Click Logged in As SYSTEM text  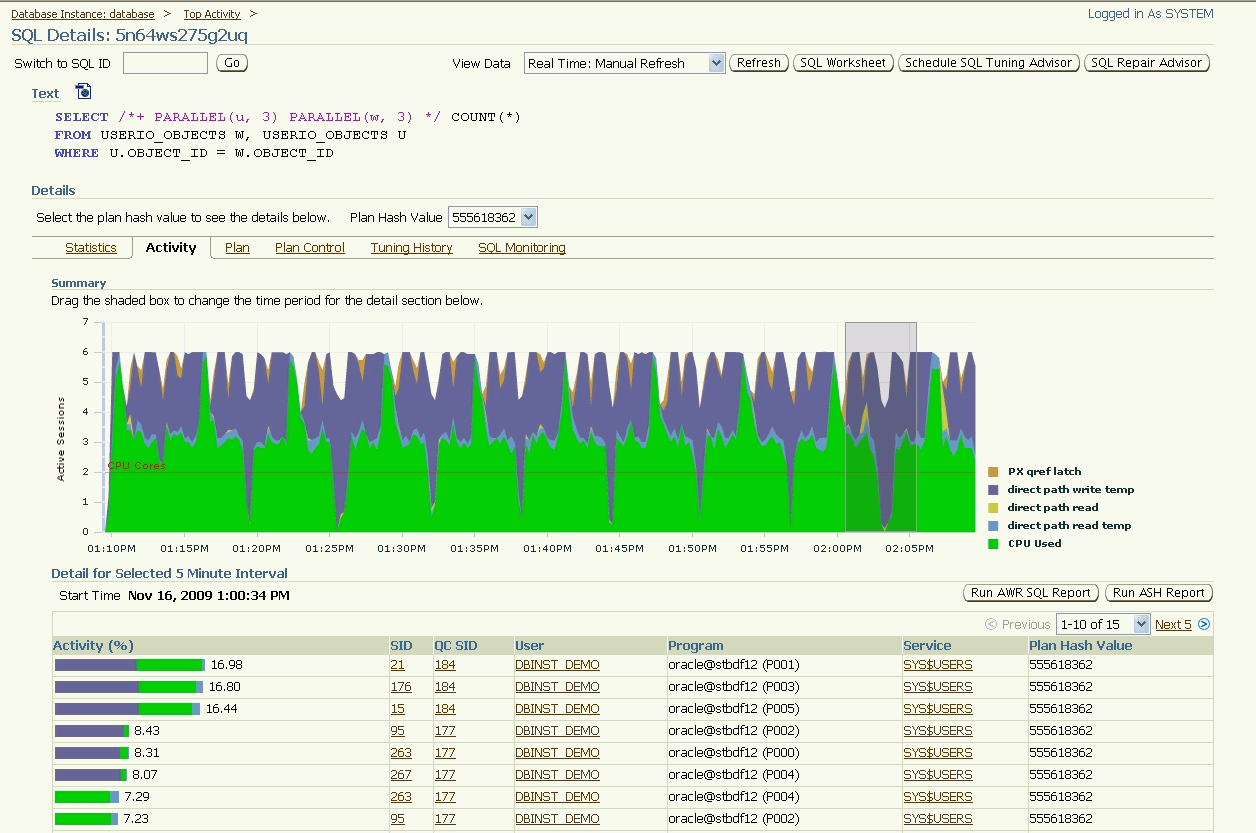click(1150, 14)
